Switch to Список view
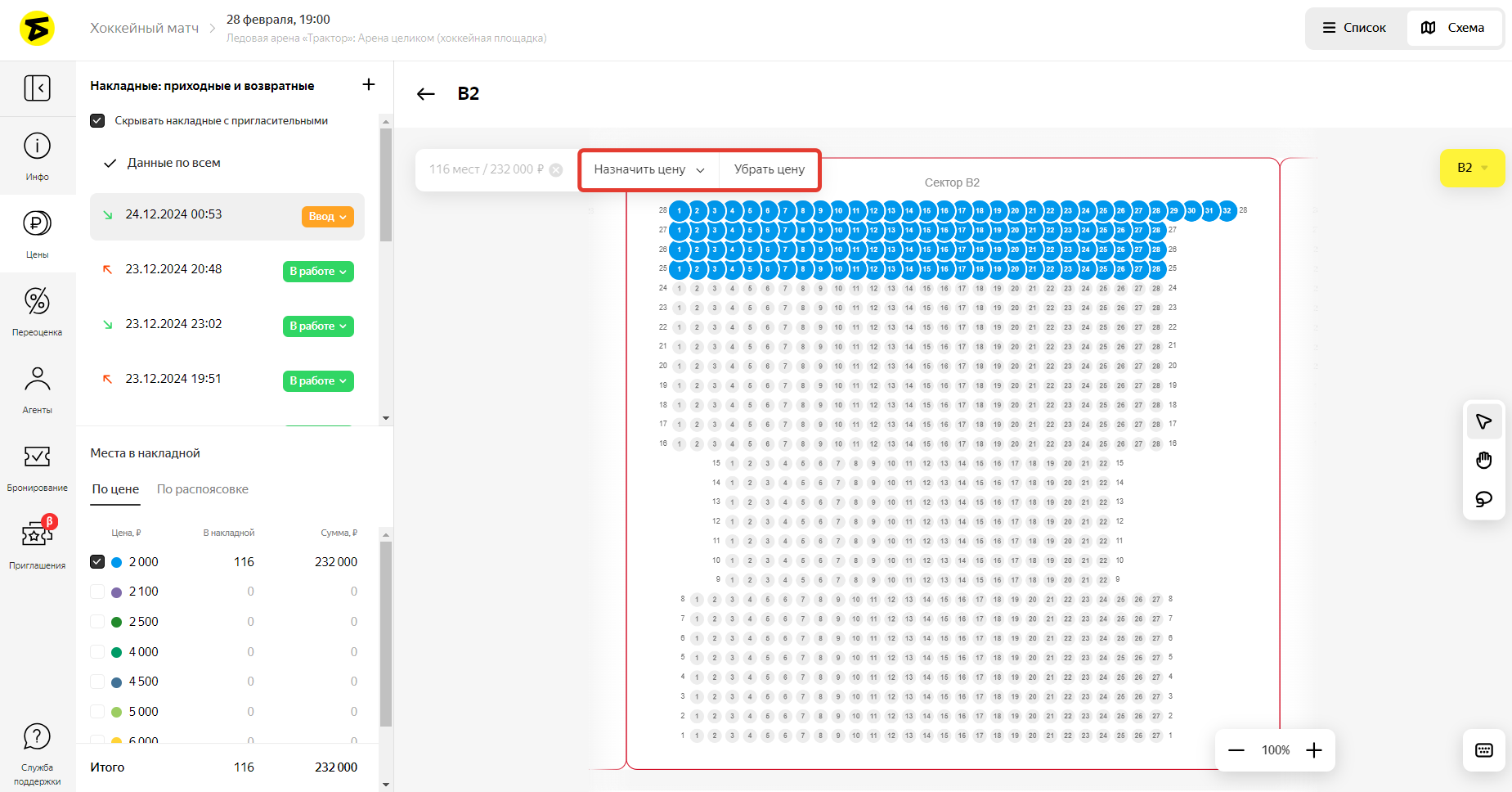 (1355, 28)
